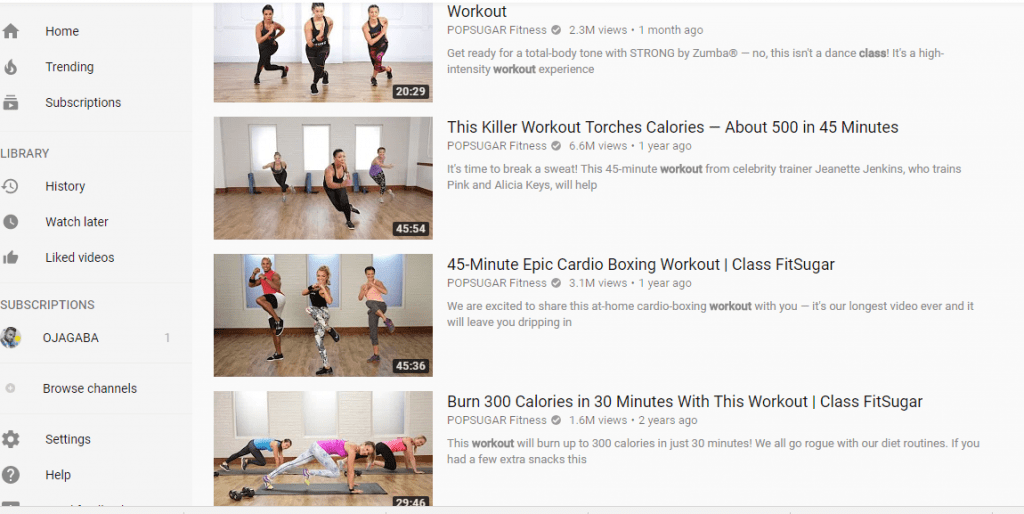Click the Settings gear icon
The image size is (1024, 514).
[10, 440]
